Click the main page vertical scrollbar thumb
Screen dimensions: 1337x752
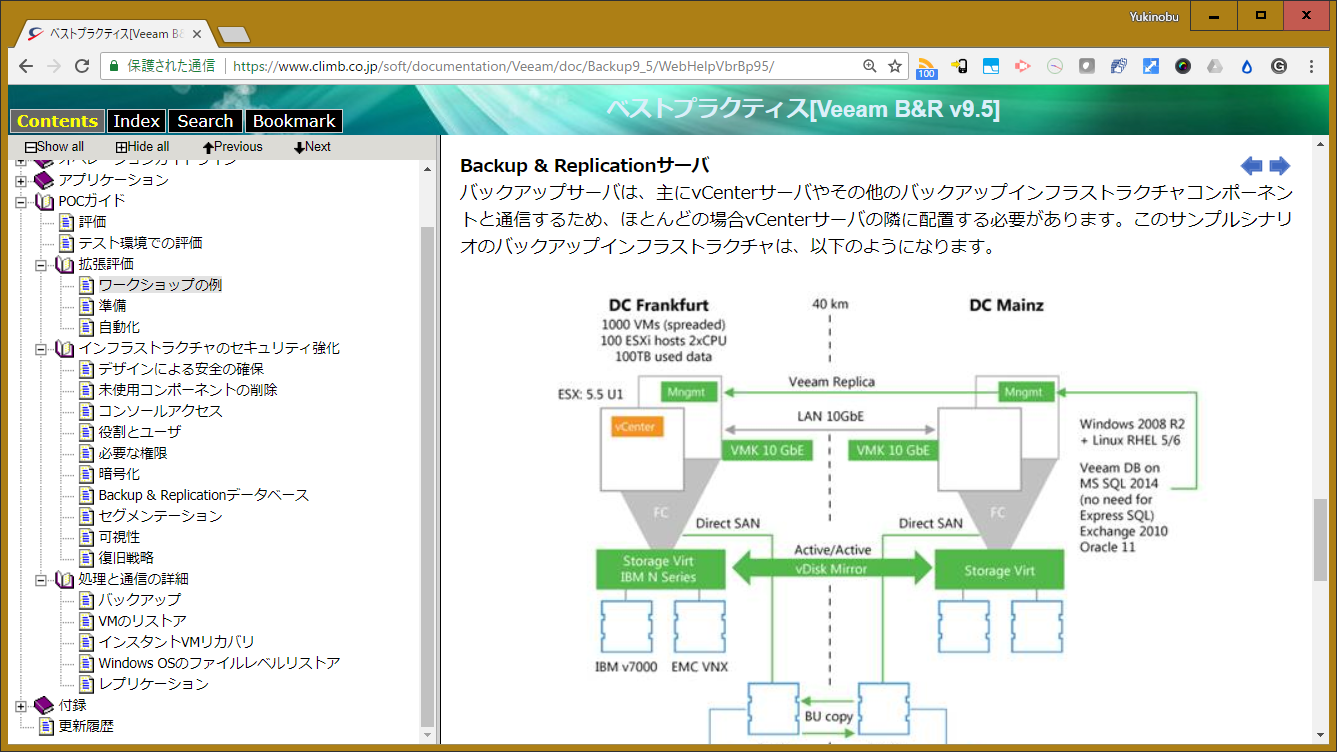pos(1322,540)
